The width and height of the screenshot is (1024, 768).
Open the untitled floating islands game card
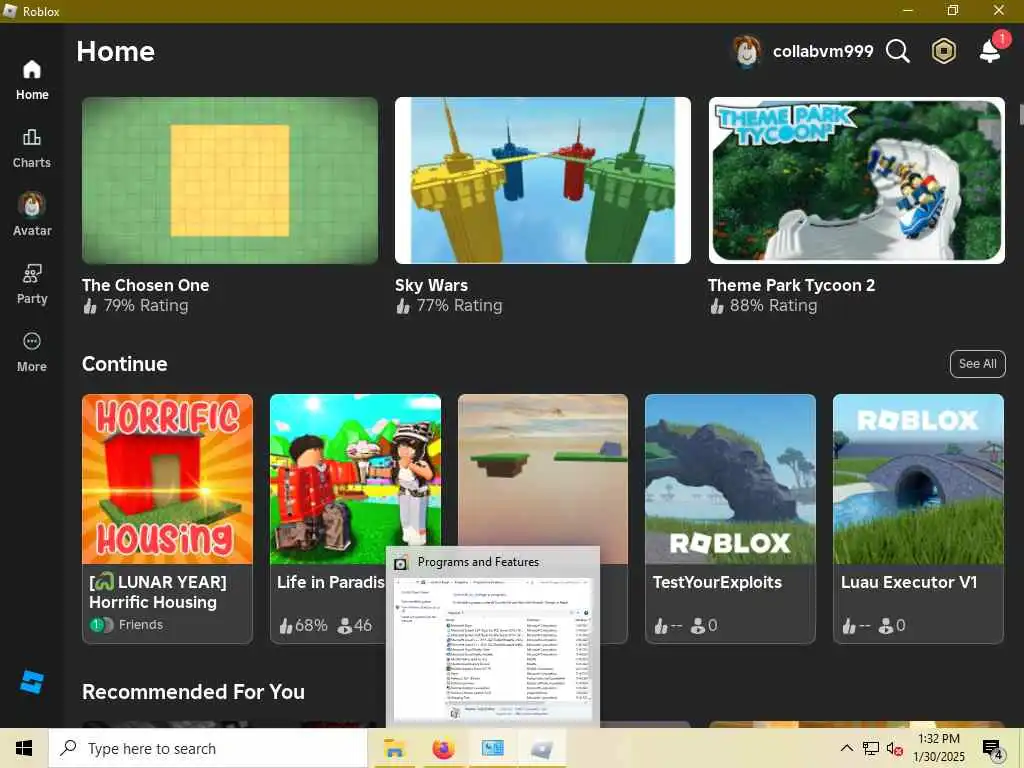pos(543,470)
